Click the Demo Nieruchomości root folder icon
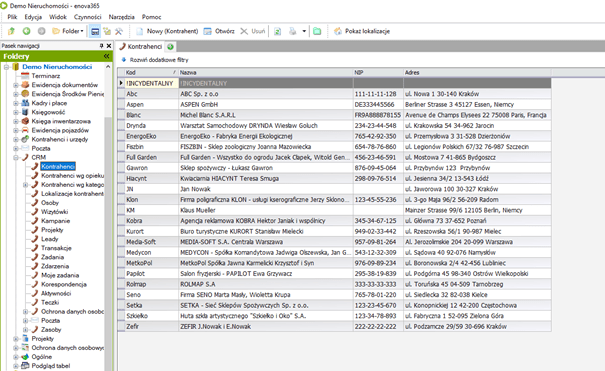The height and width of the screenshot is (371, 605). (16, 67)
